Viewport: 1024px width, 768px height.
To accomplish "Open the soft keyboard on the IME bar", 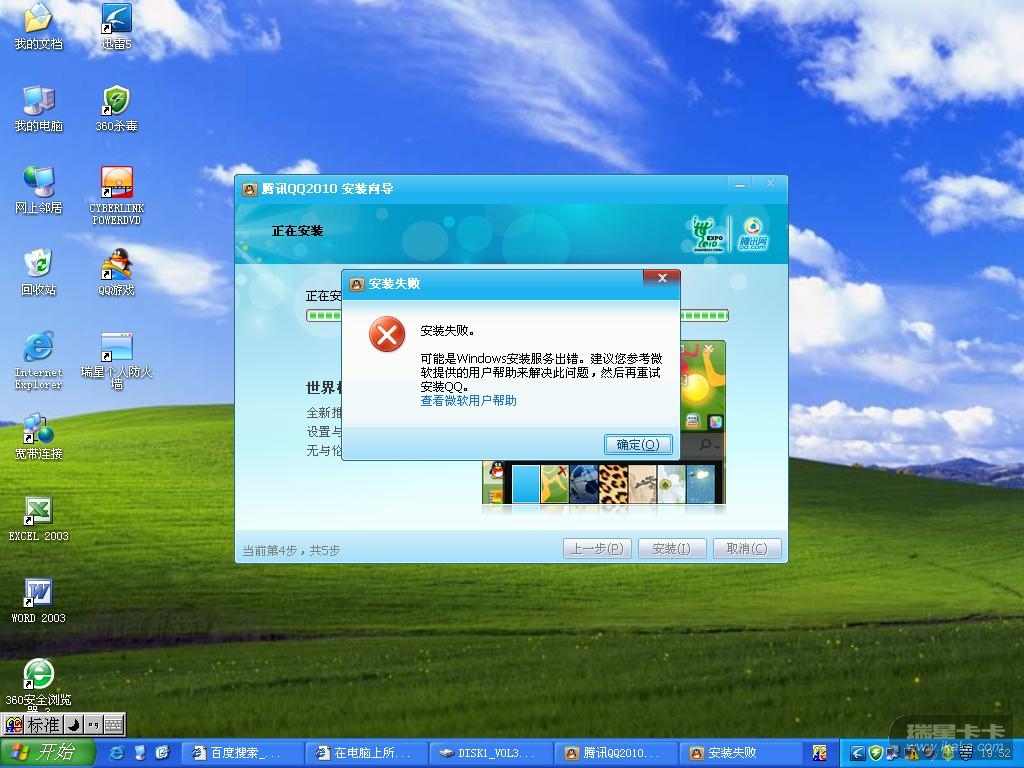I will [114, 725].
